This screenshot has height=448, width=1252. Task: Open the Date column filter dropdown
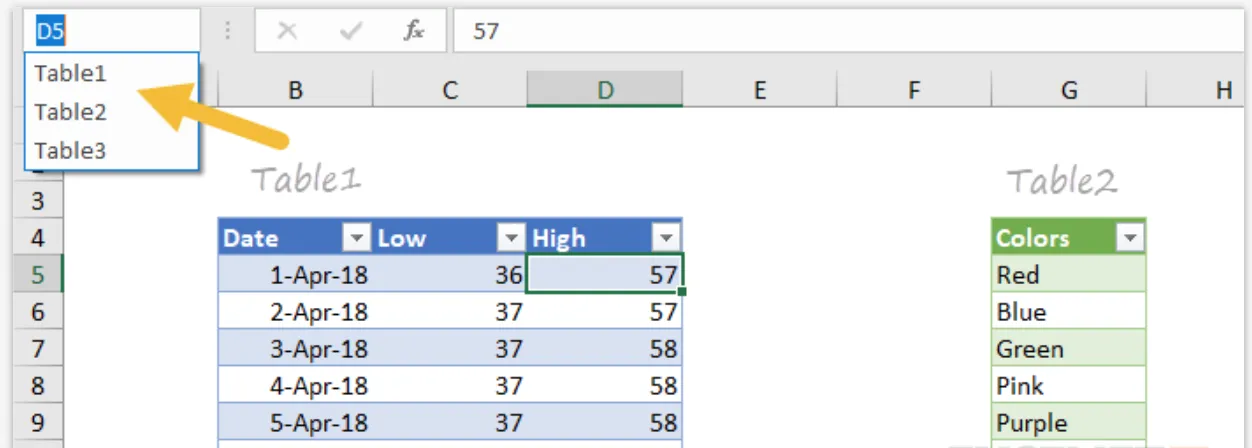pyautogui.click(x=356, y=238)
